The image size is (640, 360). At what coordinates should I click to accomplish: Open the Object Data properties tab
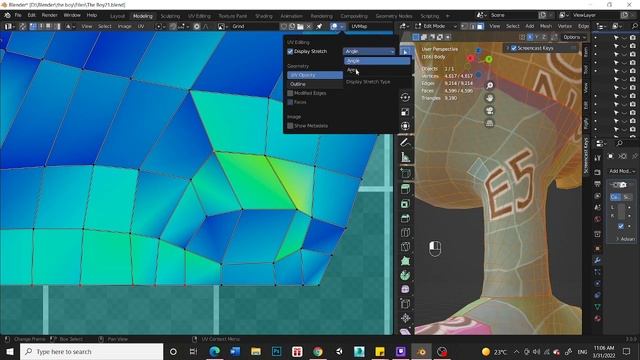click(x=597, y=307)
